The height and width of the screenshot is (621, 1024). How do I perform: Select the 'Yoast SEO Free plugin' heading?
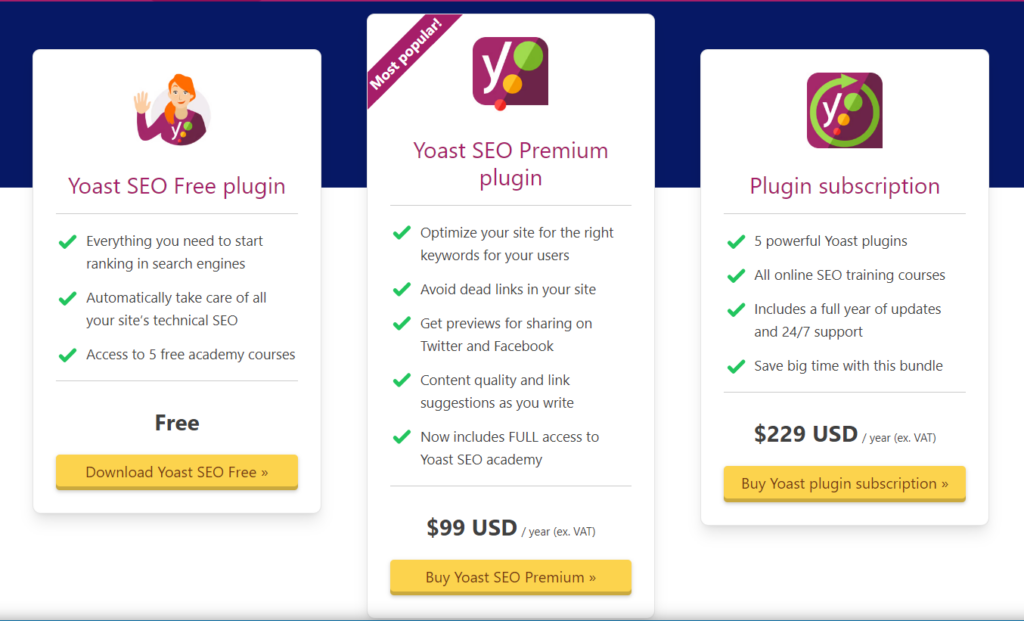[176, 186]
